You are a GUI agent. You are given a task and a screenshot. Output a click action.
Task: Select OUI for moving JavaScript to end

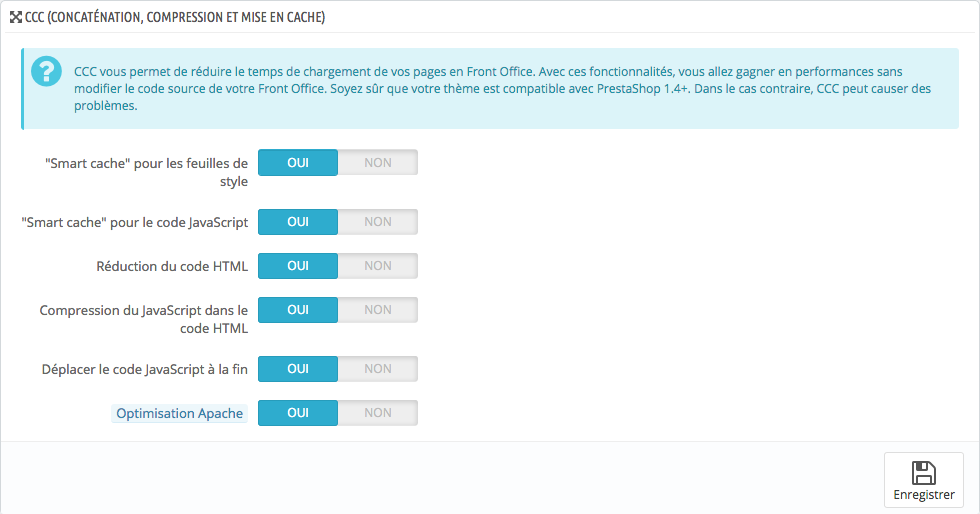coord(298,369)
